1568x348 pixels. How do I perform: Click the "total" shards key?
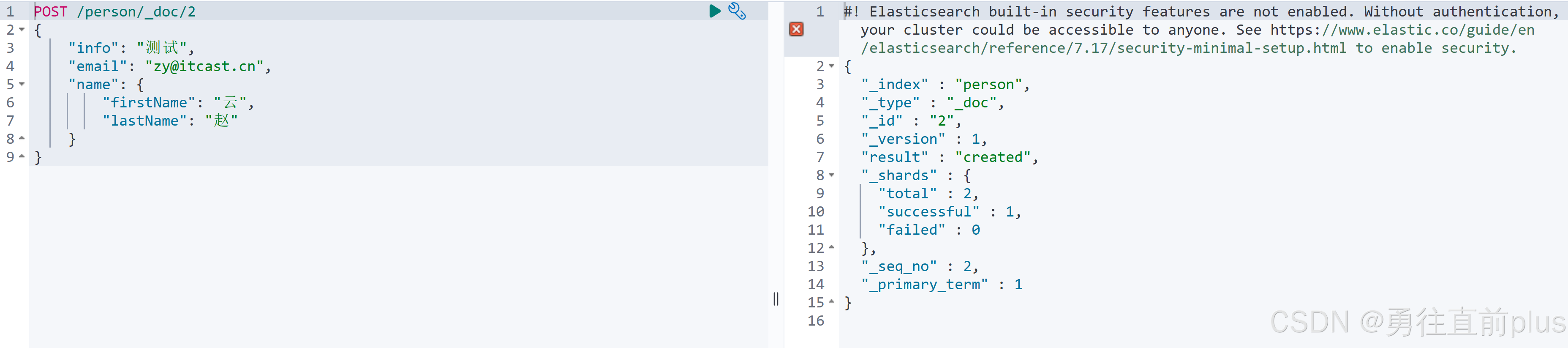pos(907,193)
